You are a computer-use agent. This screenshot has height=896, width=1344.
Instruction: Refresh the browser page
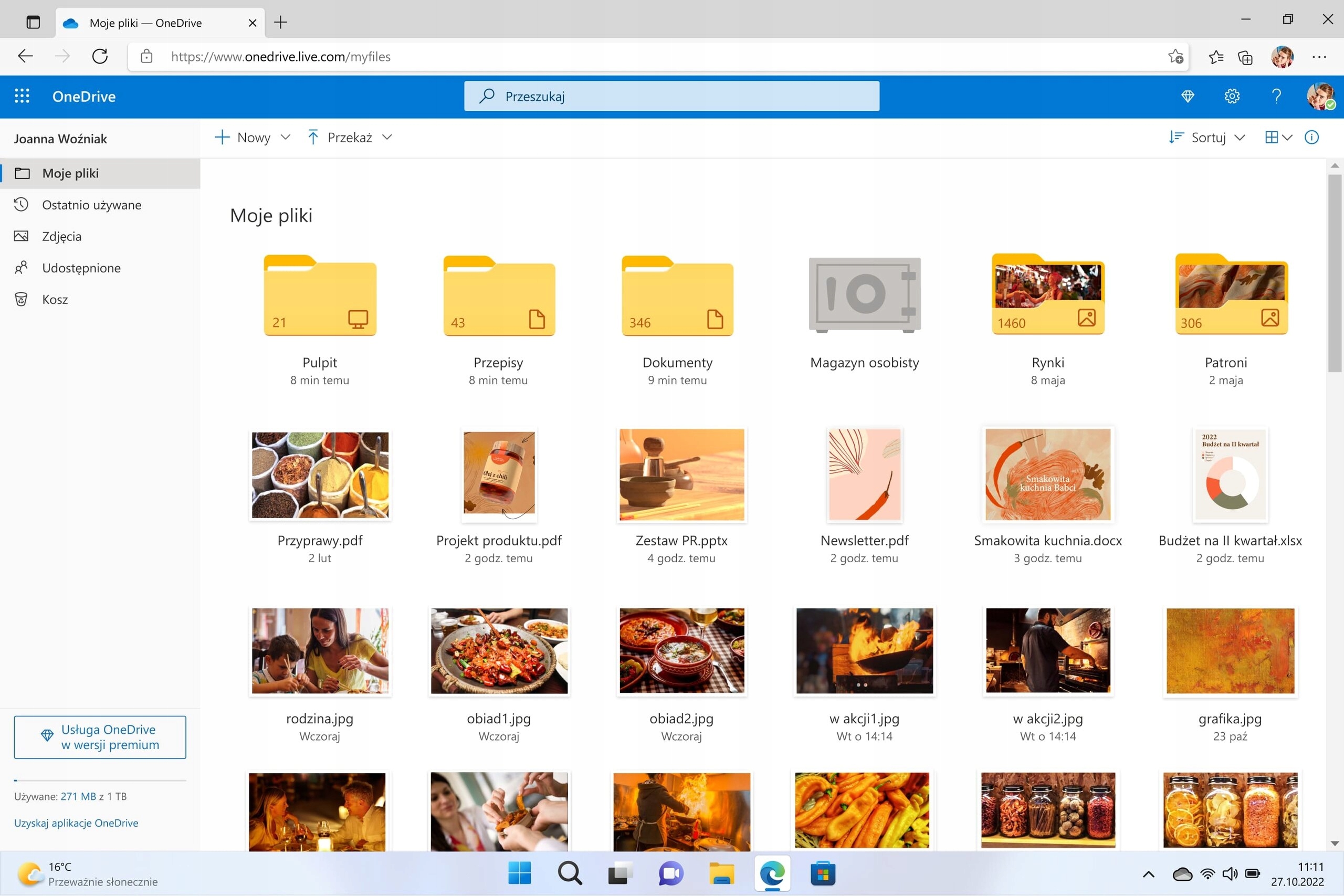(100, 56)
